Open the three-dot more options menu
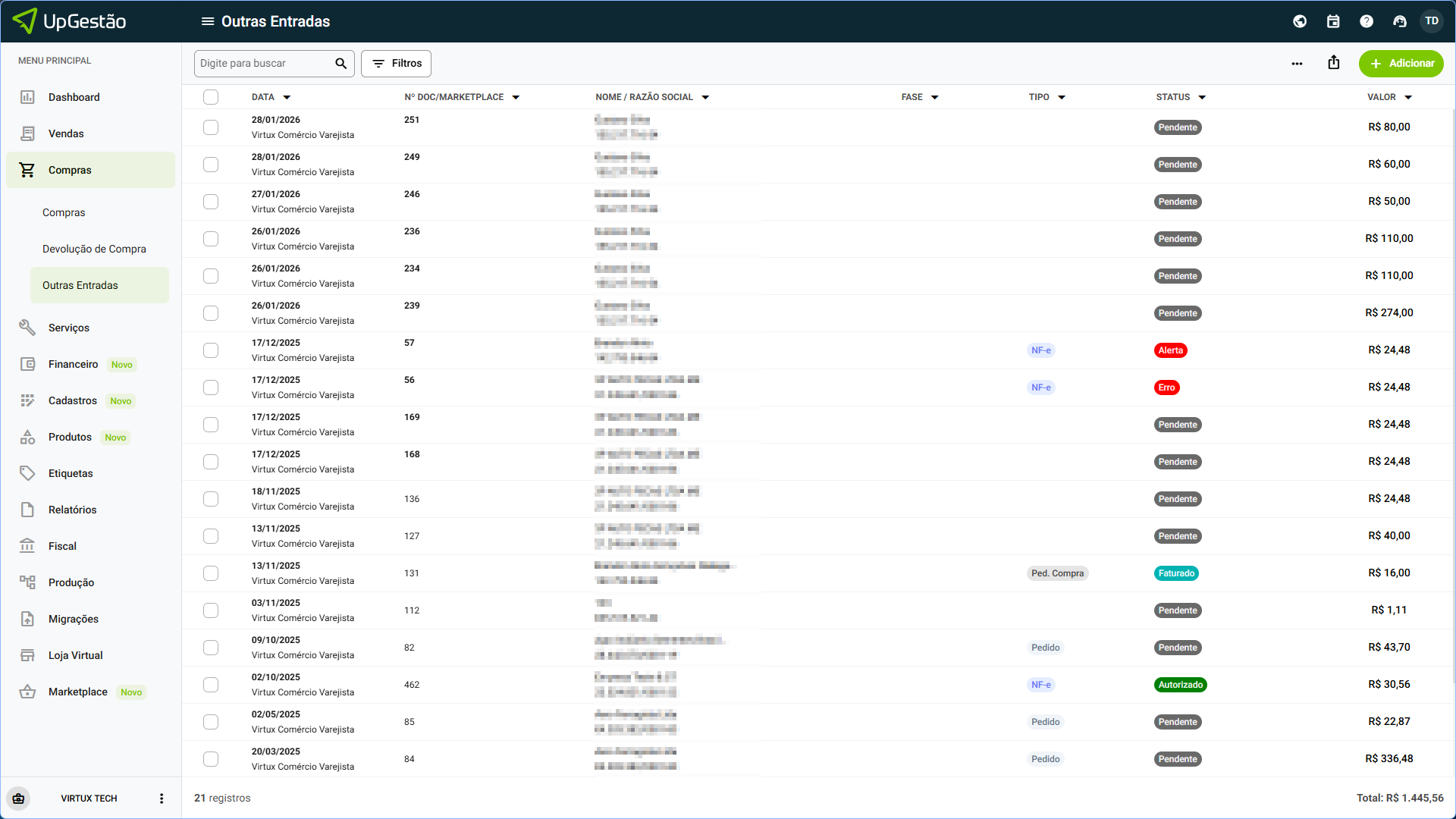The image size is (1456, 819). coord(1297,64)
